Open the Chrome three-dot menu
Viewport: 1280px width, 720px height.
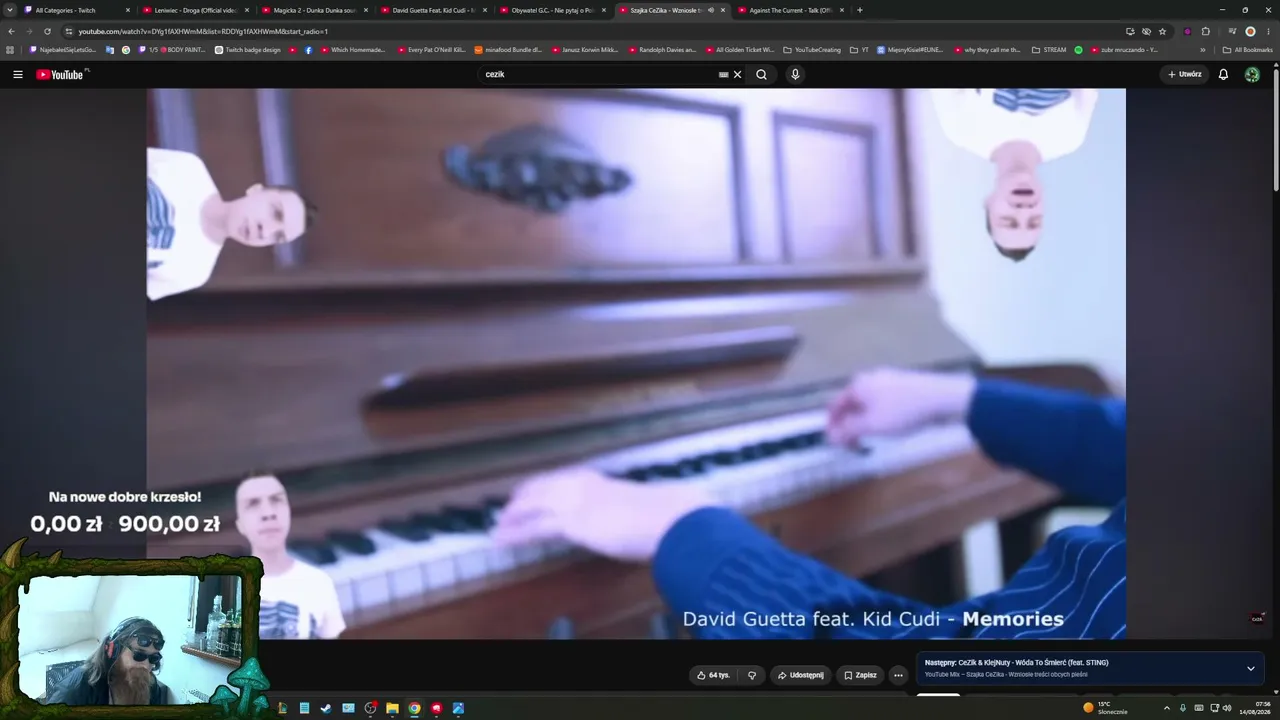(x=1268, y=31)
